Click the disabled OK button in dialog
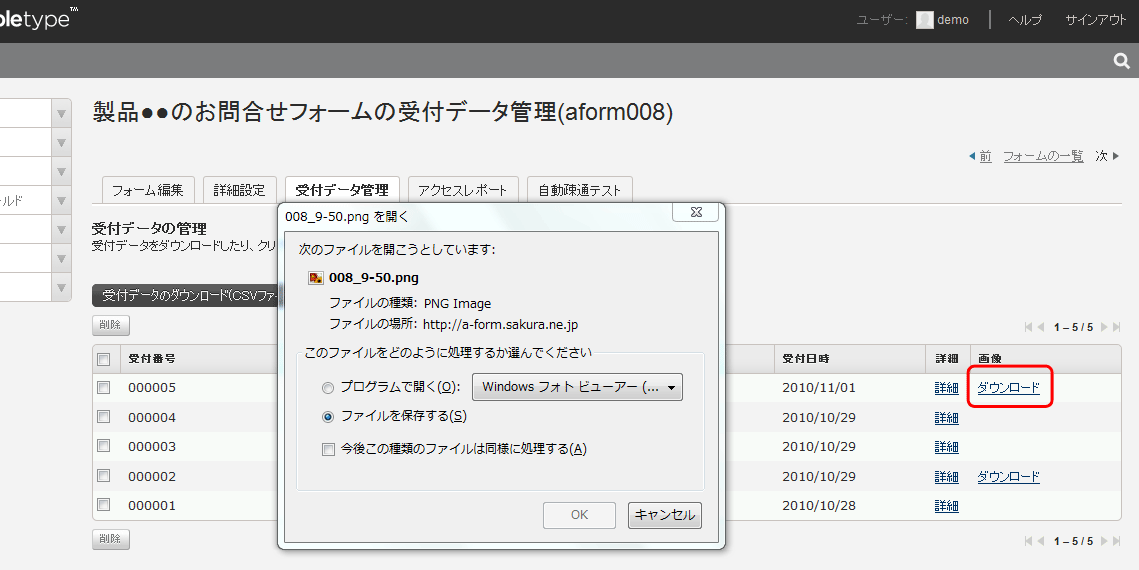 pos(579,515)
